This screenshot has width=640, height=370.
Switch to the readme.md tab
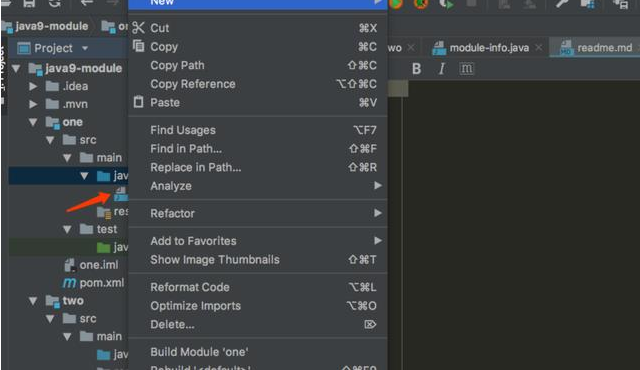[x=596, y=48]
